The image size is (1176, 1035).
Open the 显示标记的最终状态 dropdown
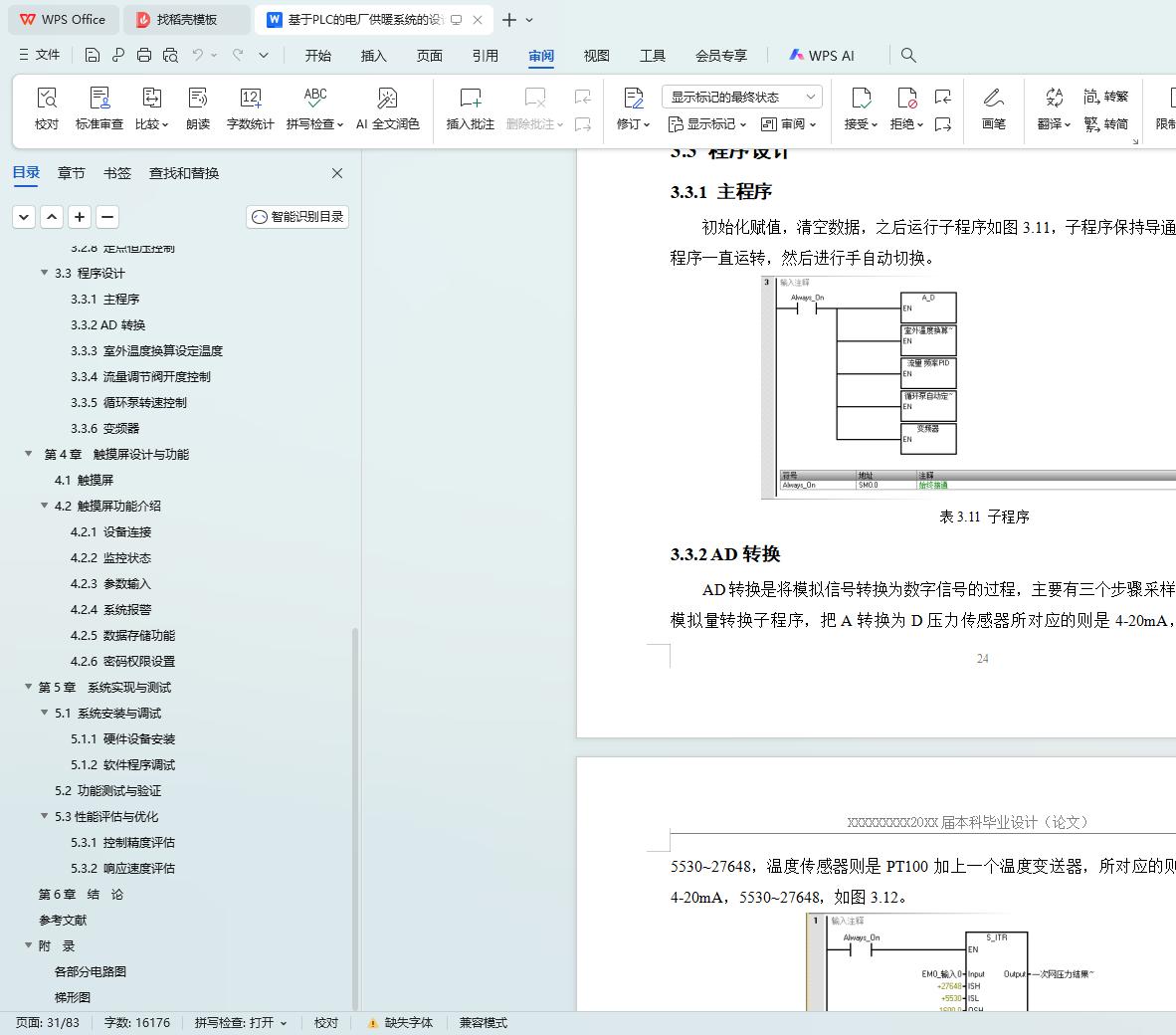[x=742, y=97]
